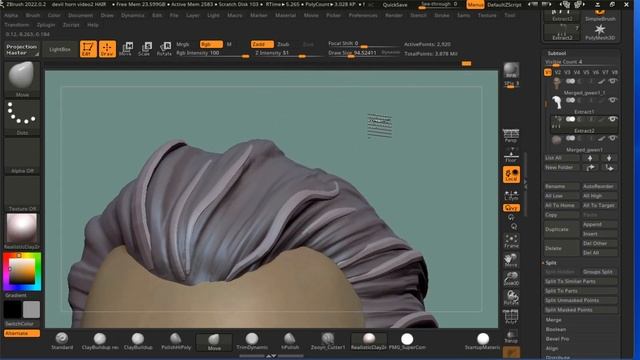Open the RealisticClay material selector
Image resolution: width=640 pixels, height=360 pixels.
point(22,231)
